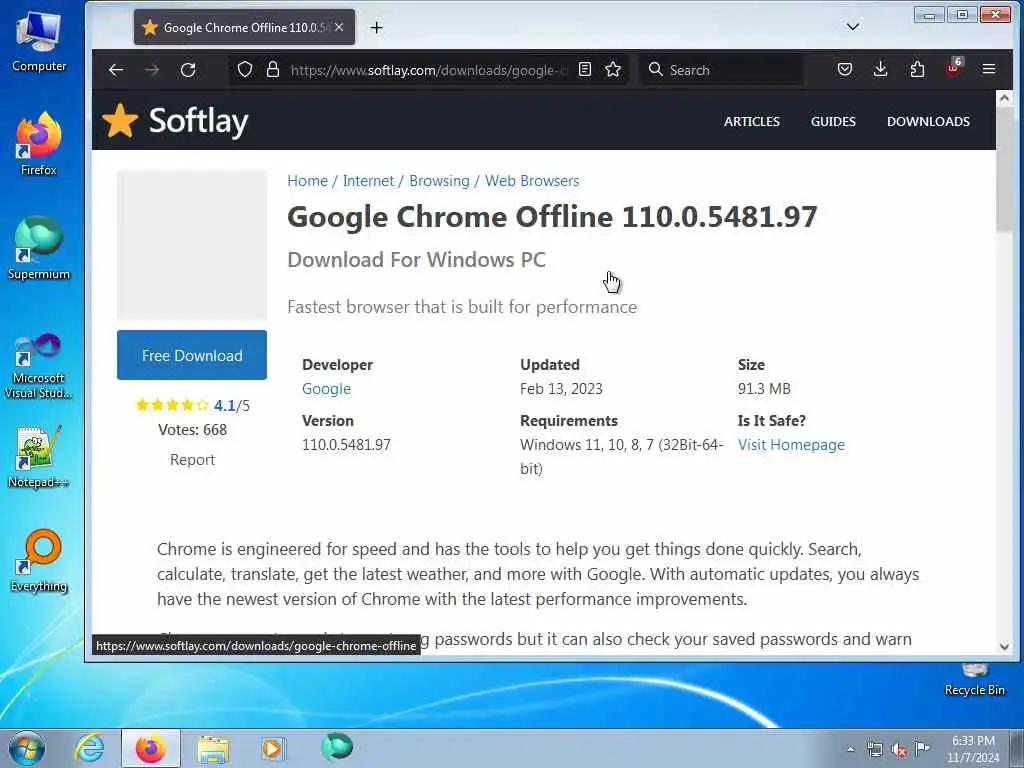The image size is (1024, 768).
Task: Select the Recycle Bin desktop icon
Action: (974, 679)
